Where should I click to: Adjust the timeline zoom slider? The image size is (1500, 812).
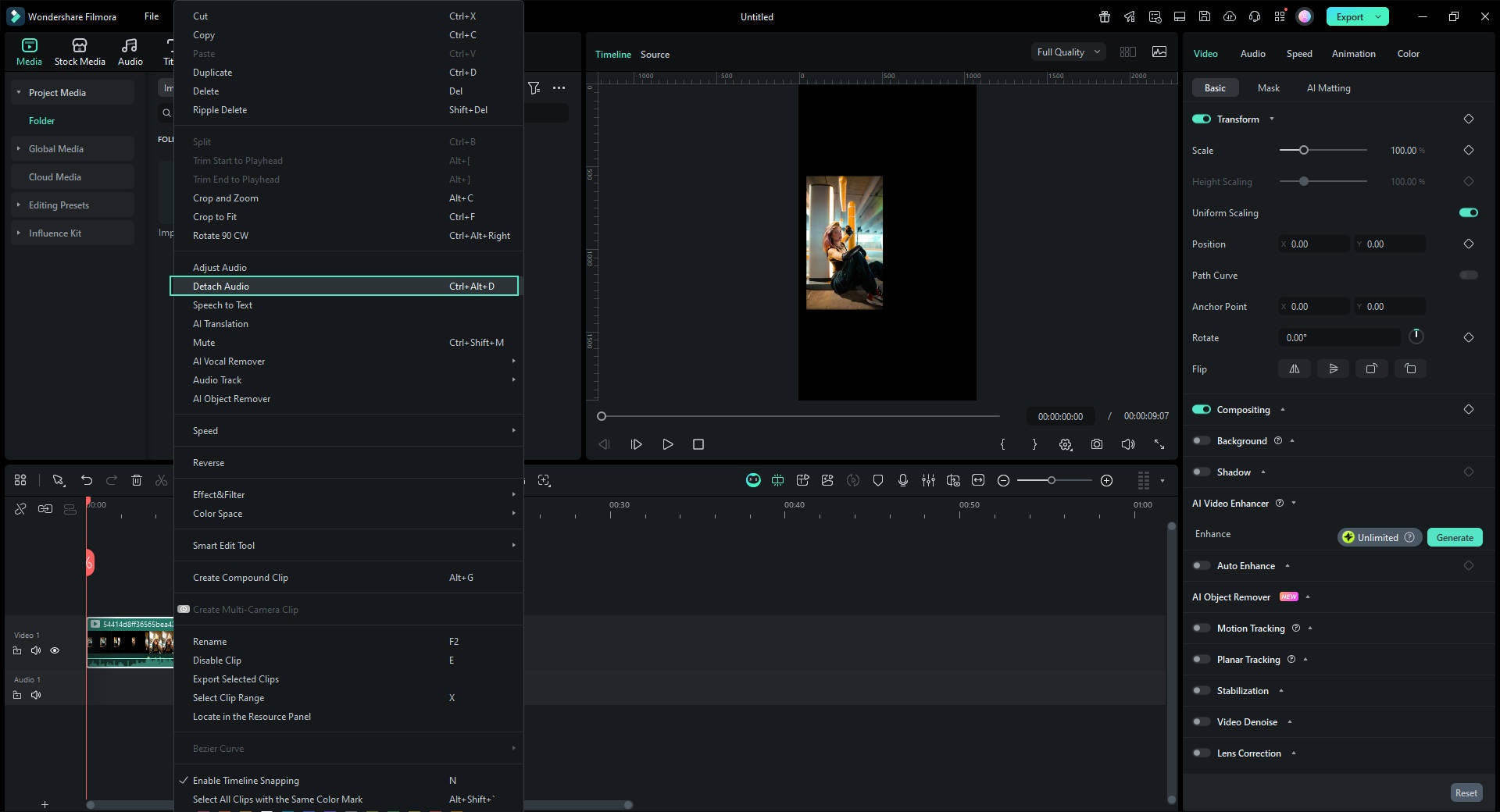coord(1052,480)
